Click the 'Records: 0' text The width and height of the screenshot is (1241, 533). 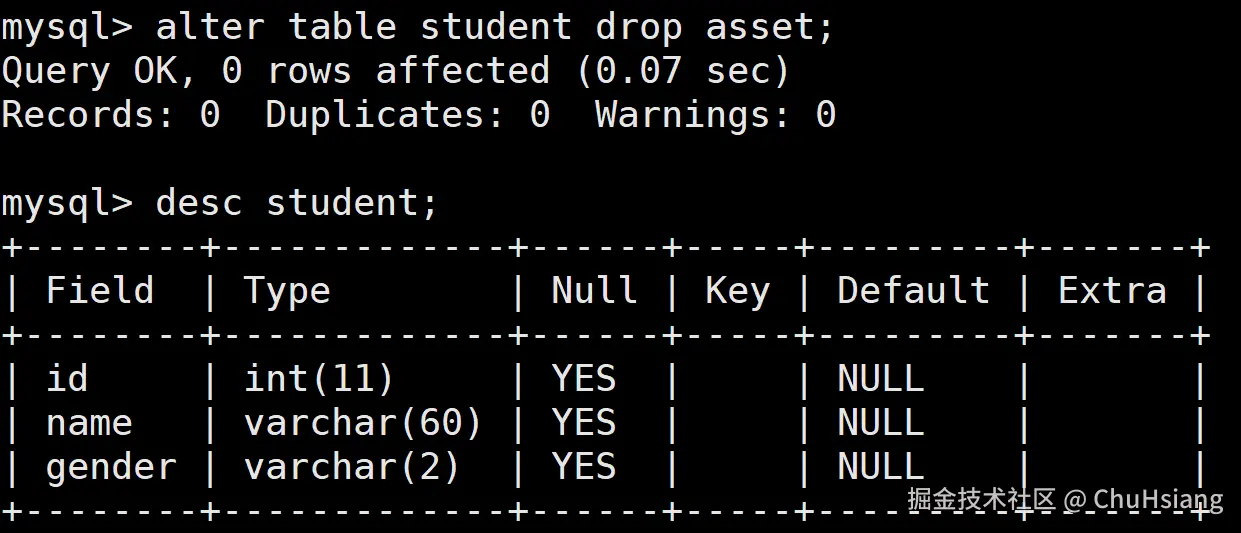110,115
